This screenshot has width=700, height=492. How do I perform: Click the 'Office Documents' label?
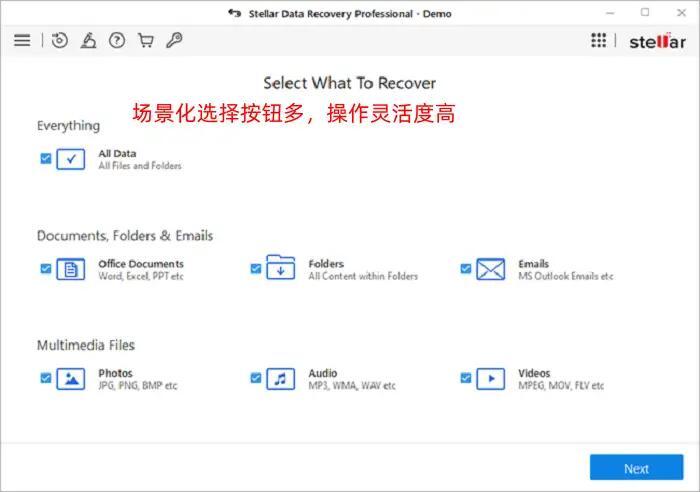point(141,264)
